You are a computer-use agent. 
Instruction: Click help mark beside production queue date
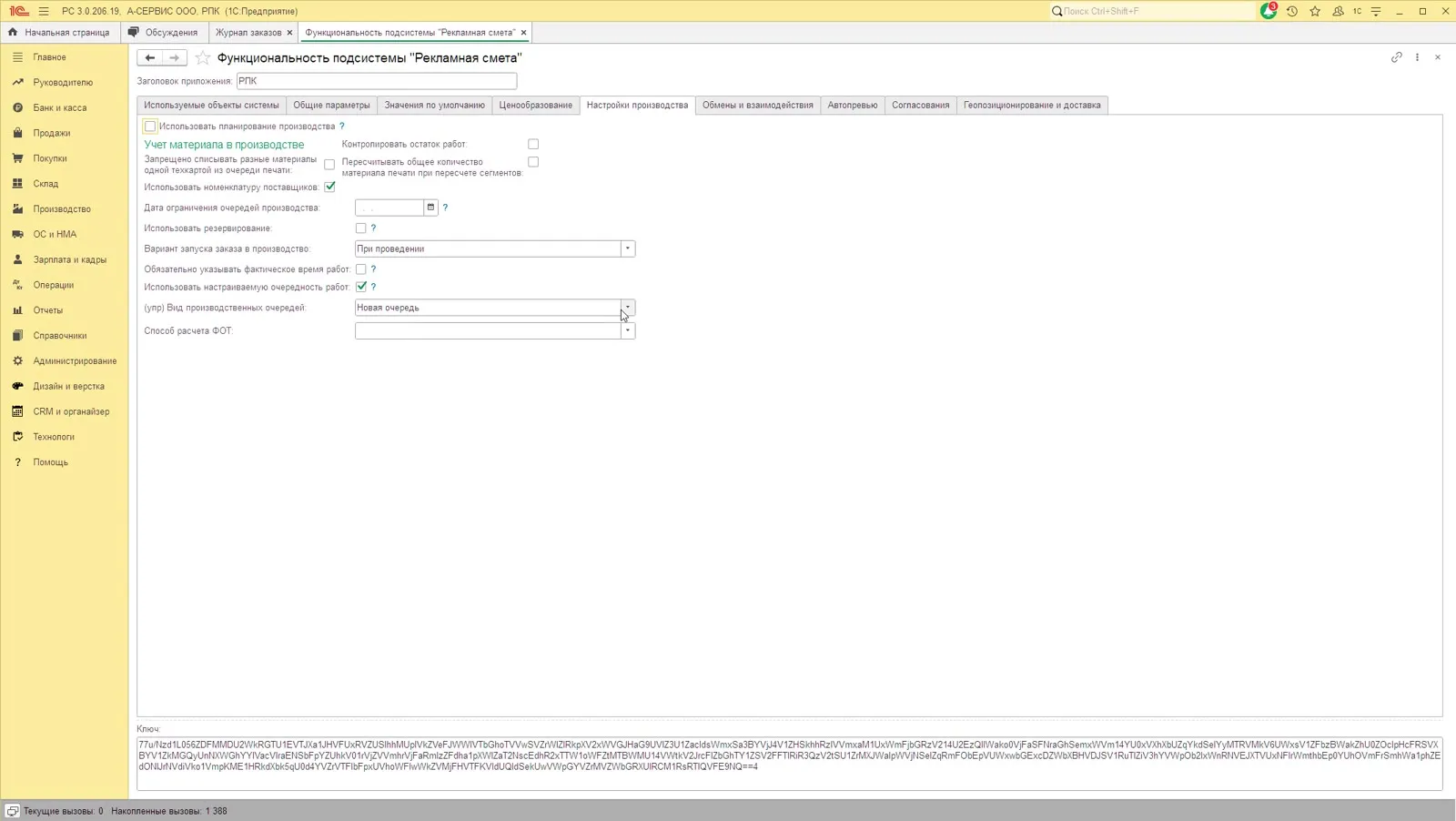445,208
